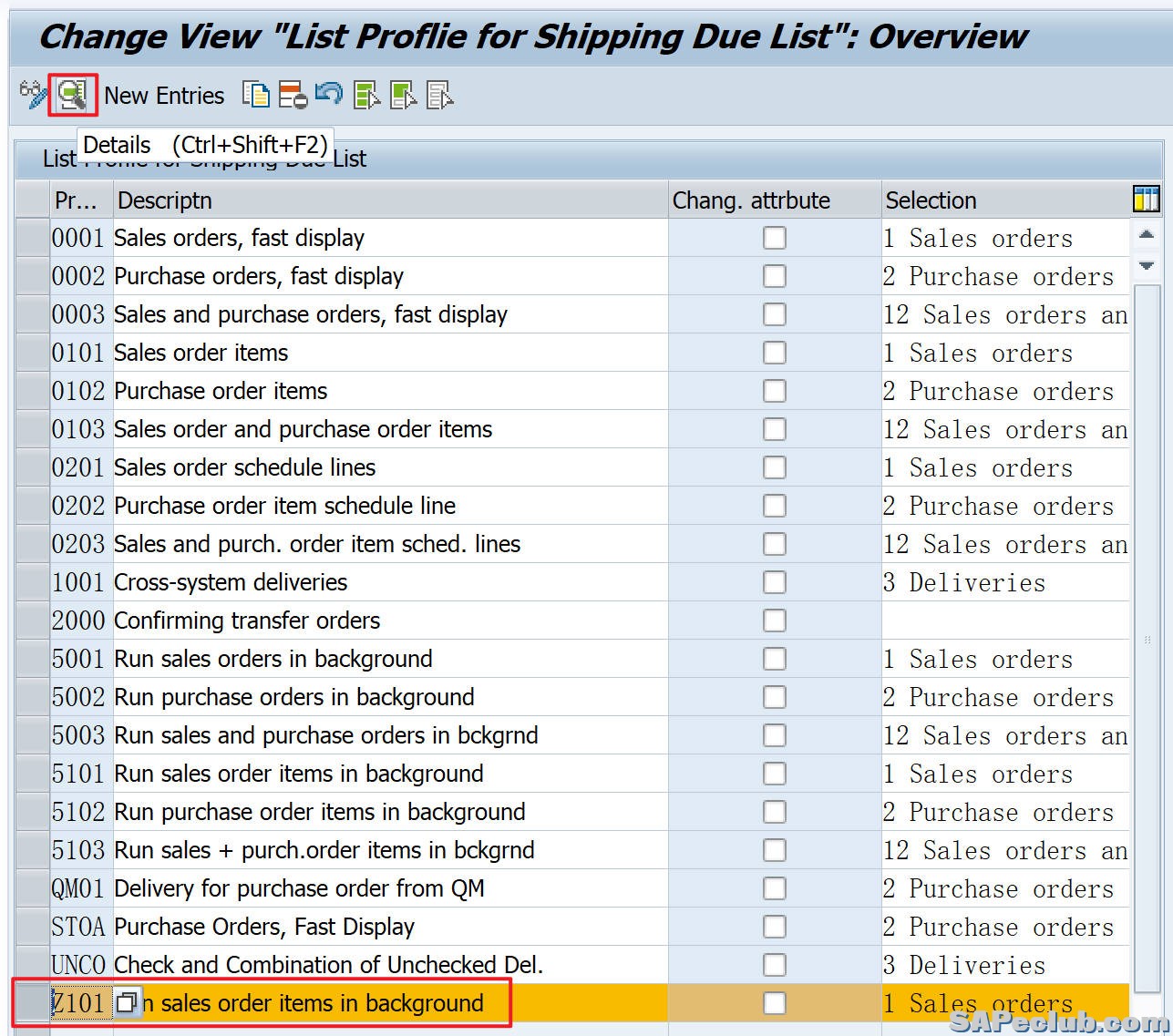Click the description field of profile 2000
This screenshot has height=1036, width=1173.
[x=390, y=621]
